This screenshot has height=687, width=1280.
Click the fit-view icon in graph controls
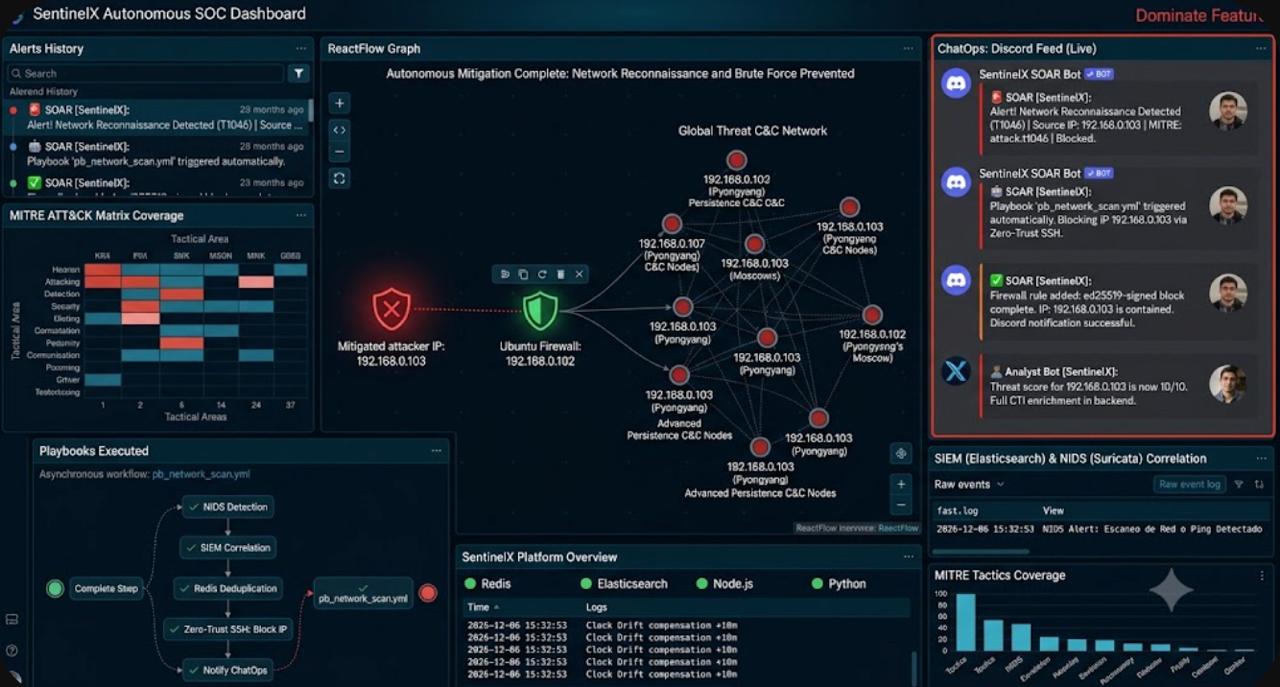tap(339, 178)
